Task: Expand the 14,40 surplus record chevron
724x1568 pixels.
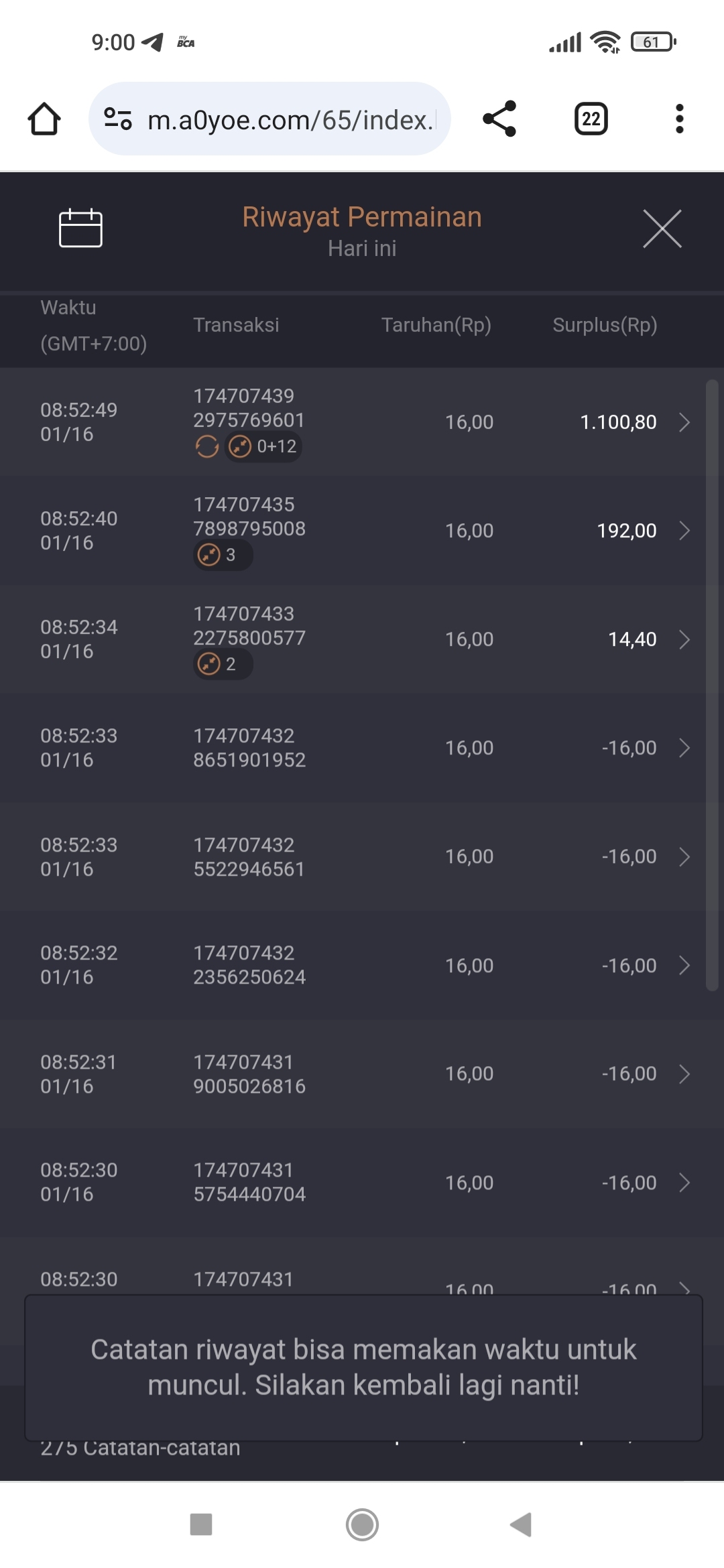Action: [x=684, y=639]
